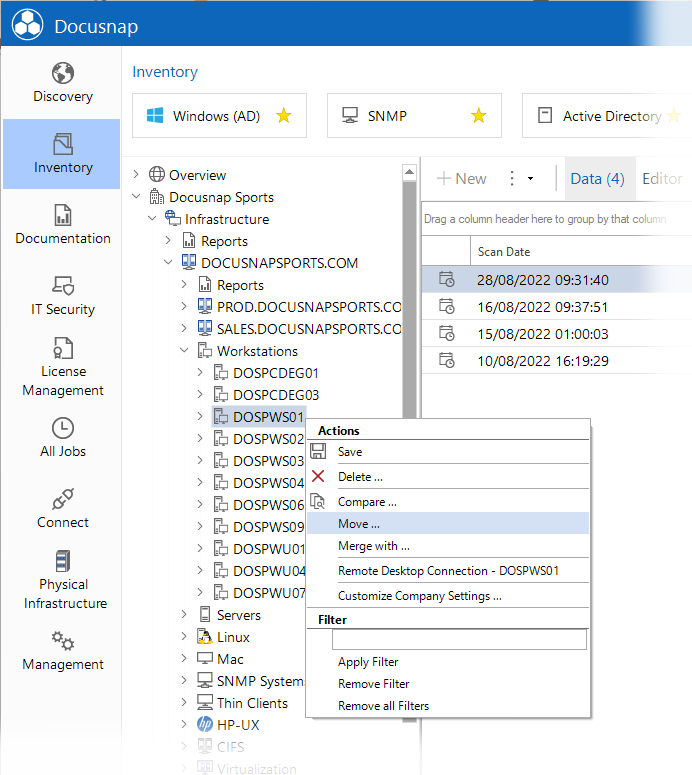The height and width of the screenshot is (775, 692).
Task: Choose Delete ... in the context menu
Action: tap(448, 476)
